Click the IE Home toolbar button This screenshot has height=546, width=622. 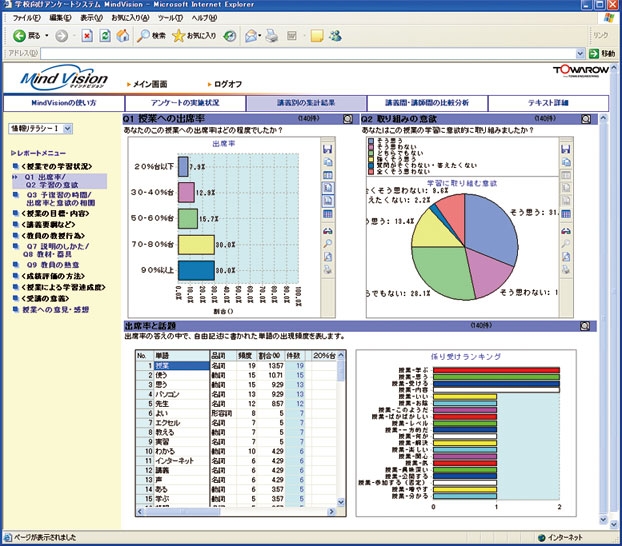tap(122, 36)
